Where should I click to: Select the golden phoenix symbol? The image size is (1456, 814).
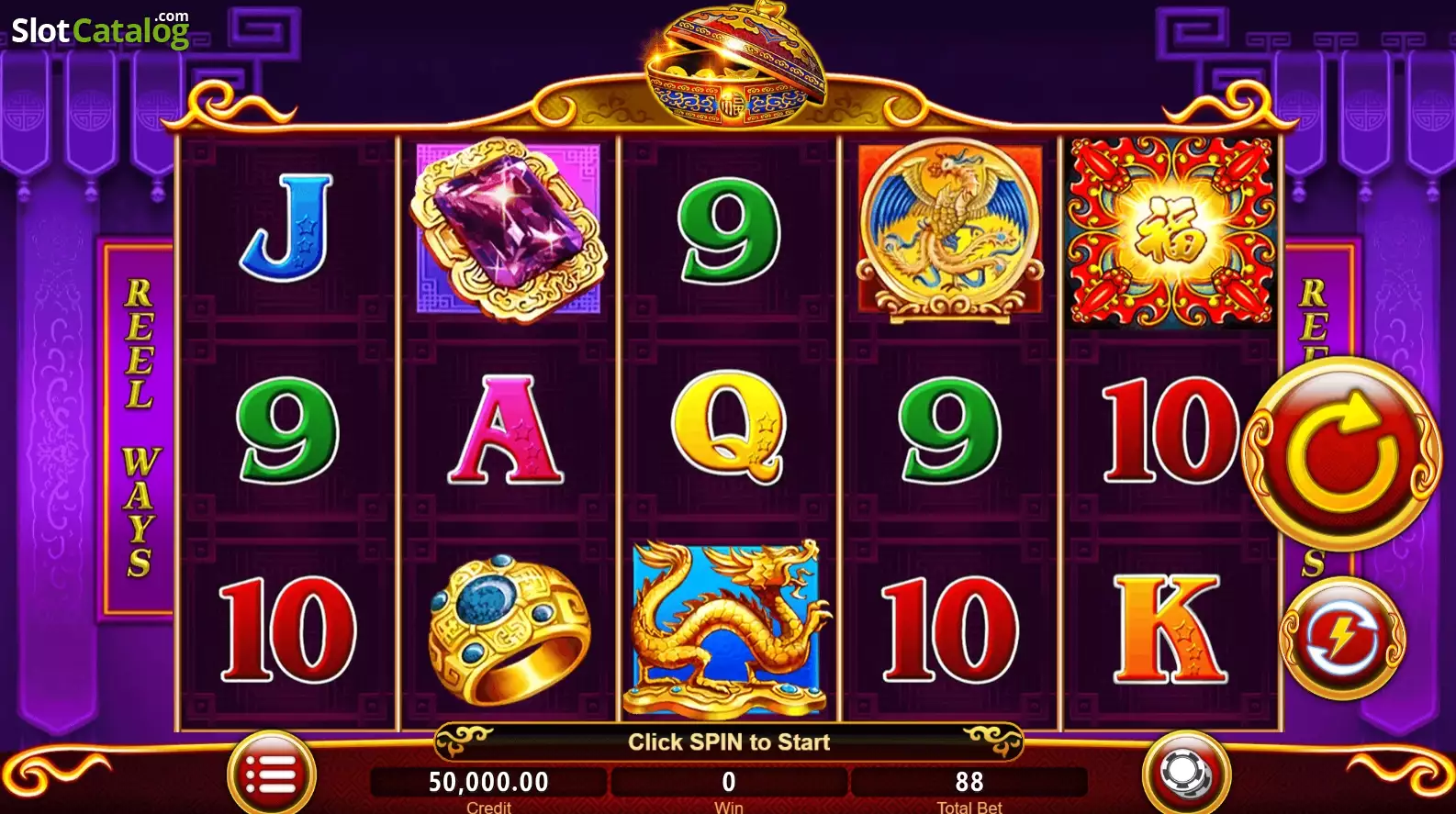[x=950, y=229]
